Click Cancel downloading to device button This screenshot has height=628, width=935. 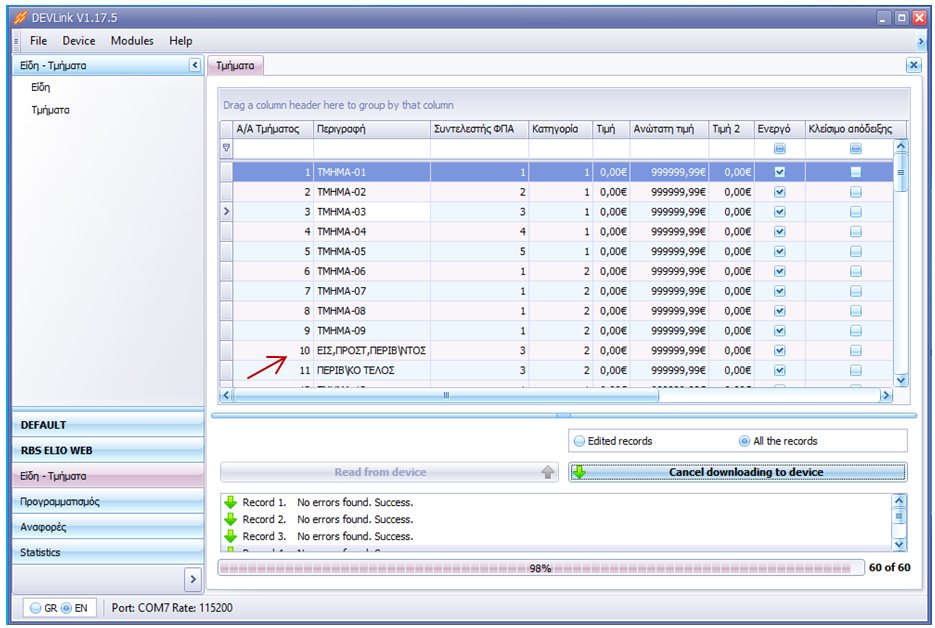click(738, 472)
